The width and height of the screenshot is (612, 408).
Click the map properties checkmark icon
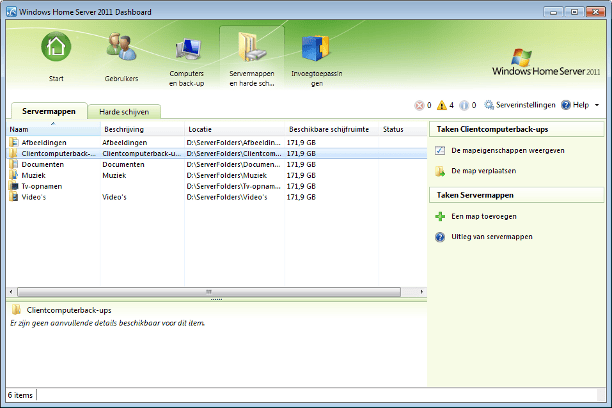tap(440, 150)
